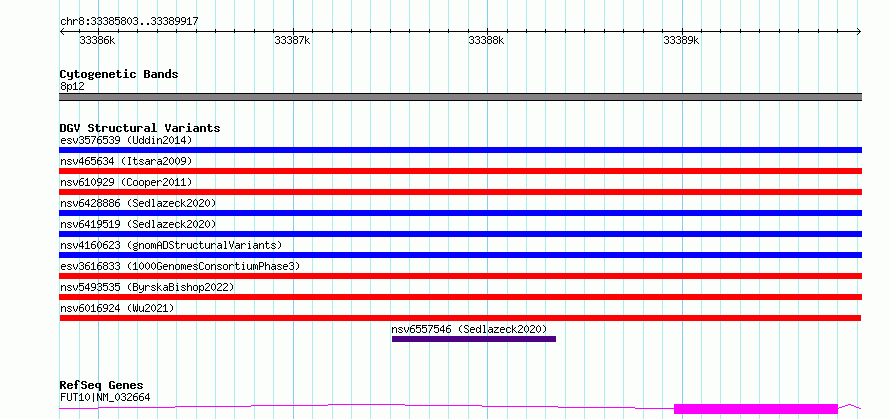Select the nsv5493535 (ByrskaBishop2022) red bar
890x419 pixels.
pyautogui.click(x=460, y=297)
